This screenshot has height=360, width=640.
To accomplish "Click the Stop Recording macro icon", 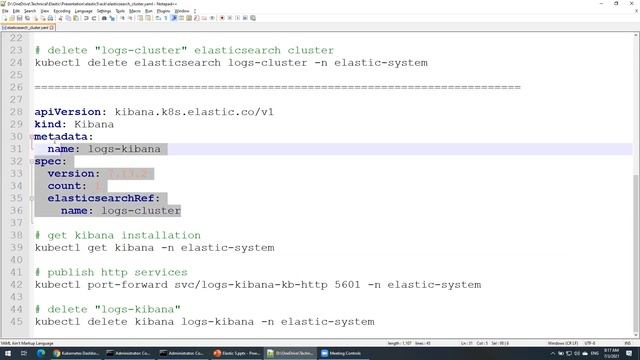I will coord(229,18).
